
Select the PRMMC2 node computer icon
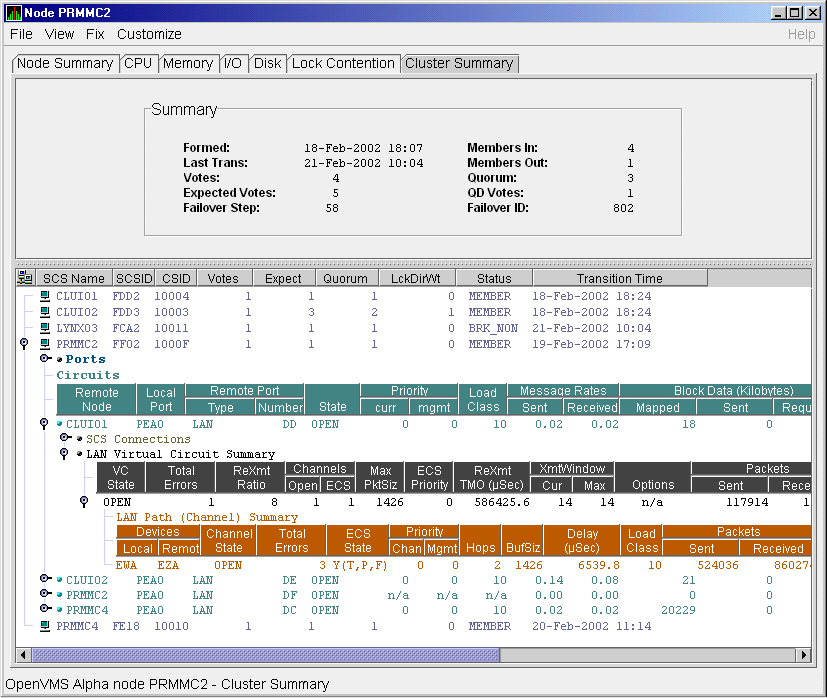coord(45,344)
